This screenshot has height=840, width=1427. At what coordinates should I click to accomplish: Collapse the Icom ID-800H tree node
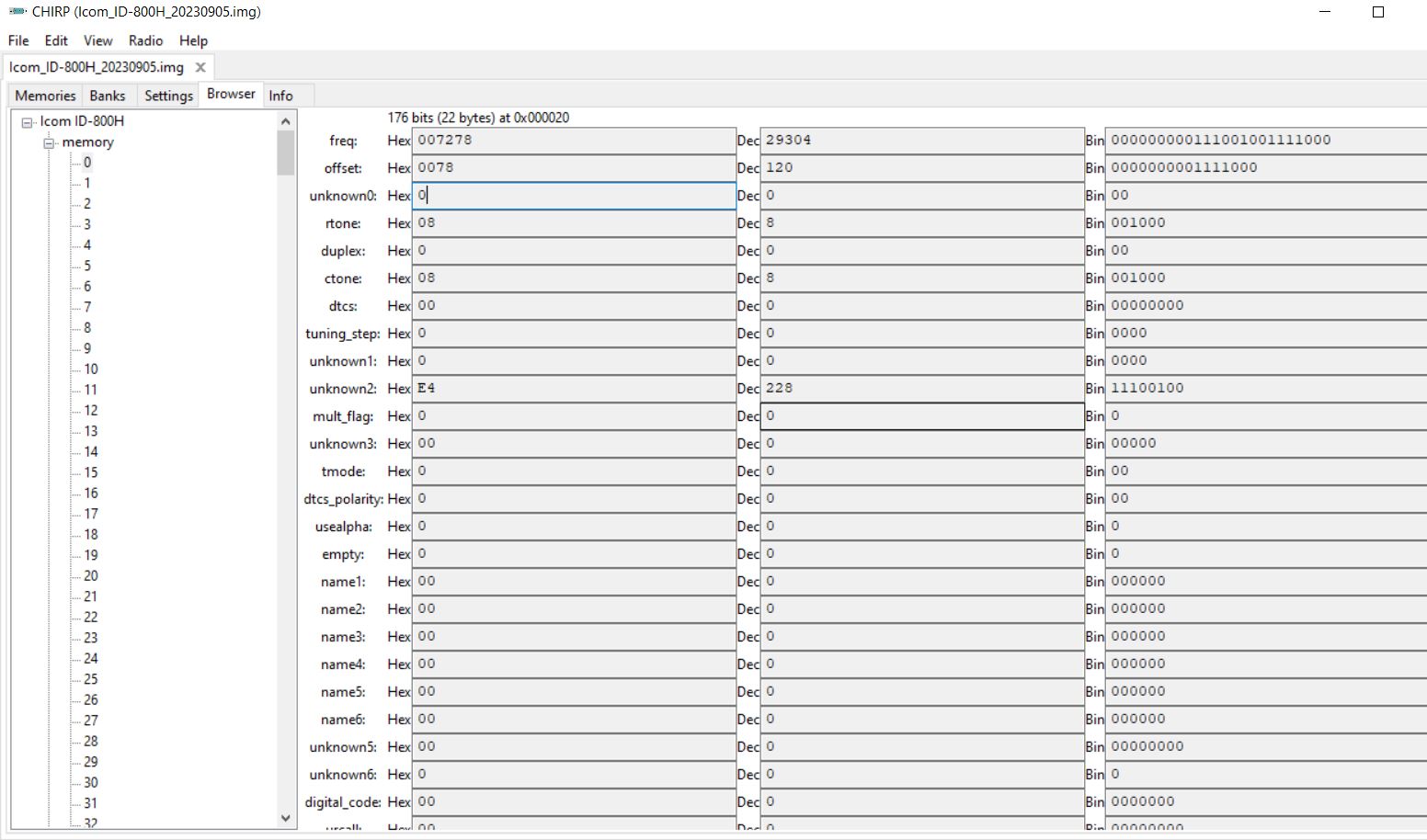(x=28, y=121)
